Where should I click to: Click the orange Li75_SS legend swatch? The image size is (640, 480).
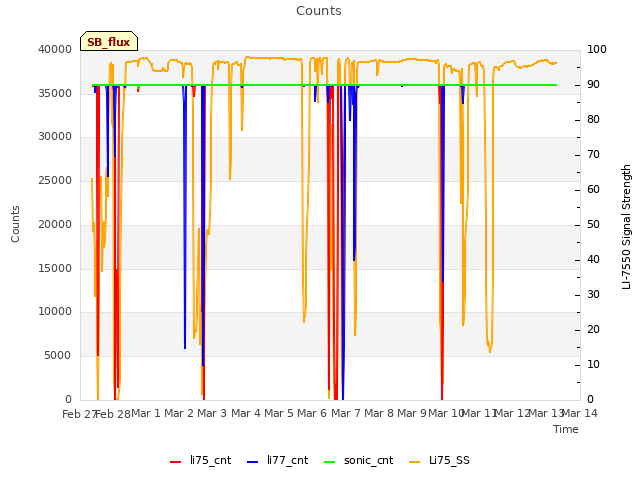point(414,462)
